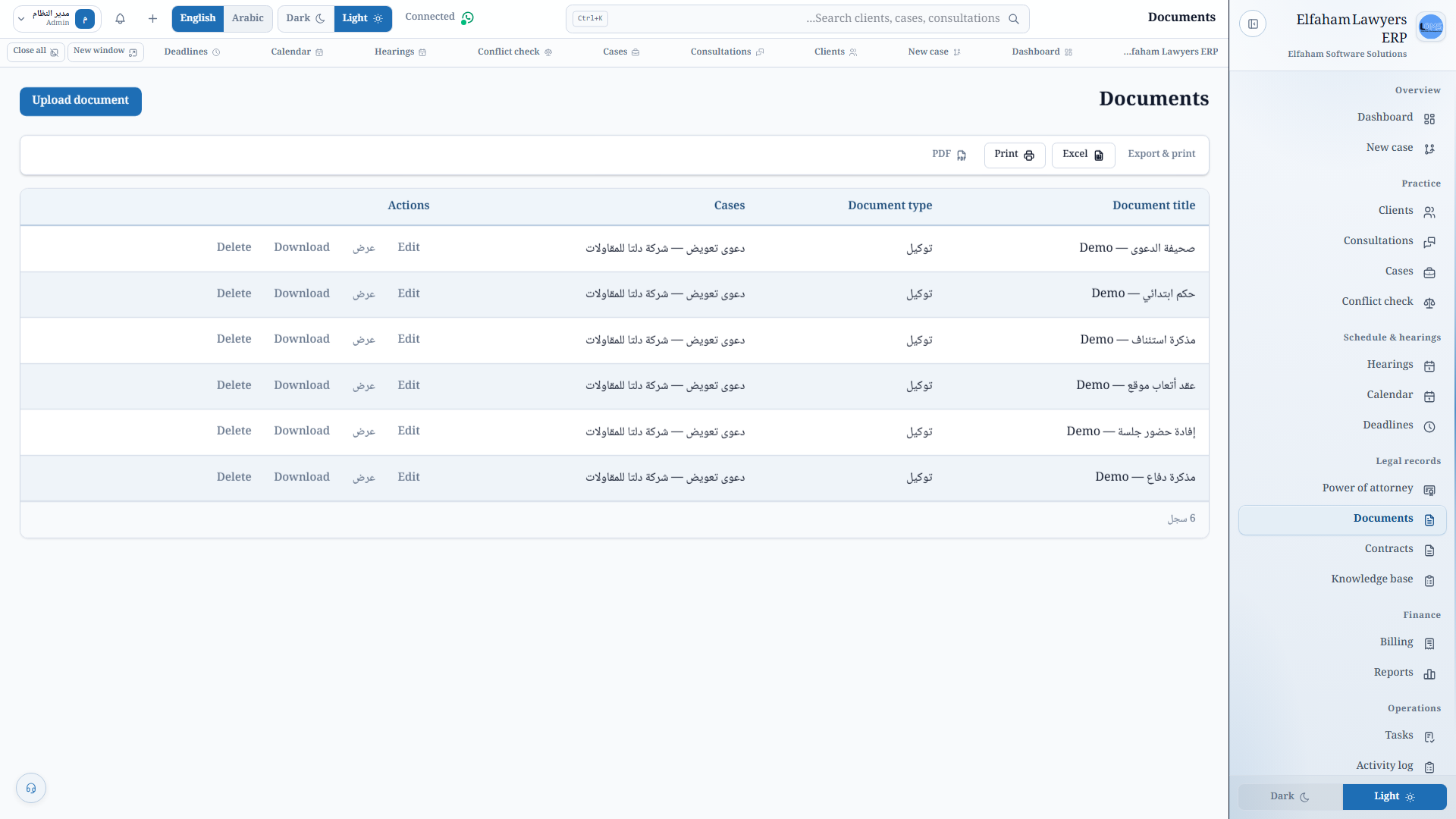Screen dimensions: 1456x819
Task: Close all open tabs
Action: coord(36,52)
